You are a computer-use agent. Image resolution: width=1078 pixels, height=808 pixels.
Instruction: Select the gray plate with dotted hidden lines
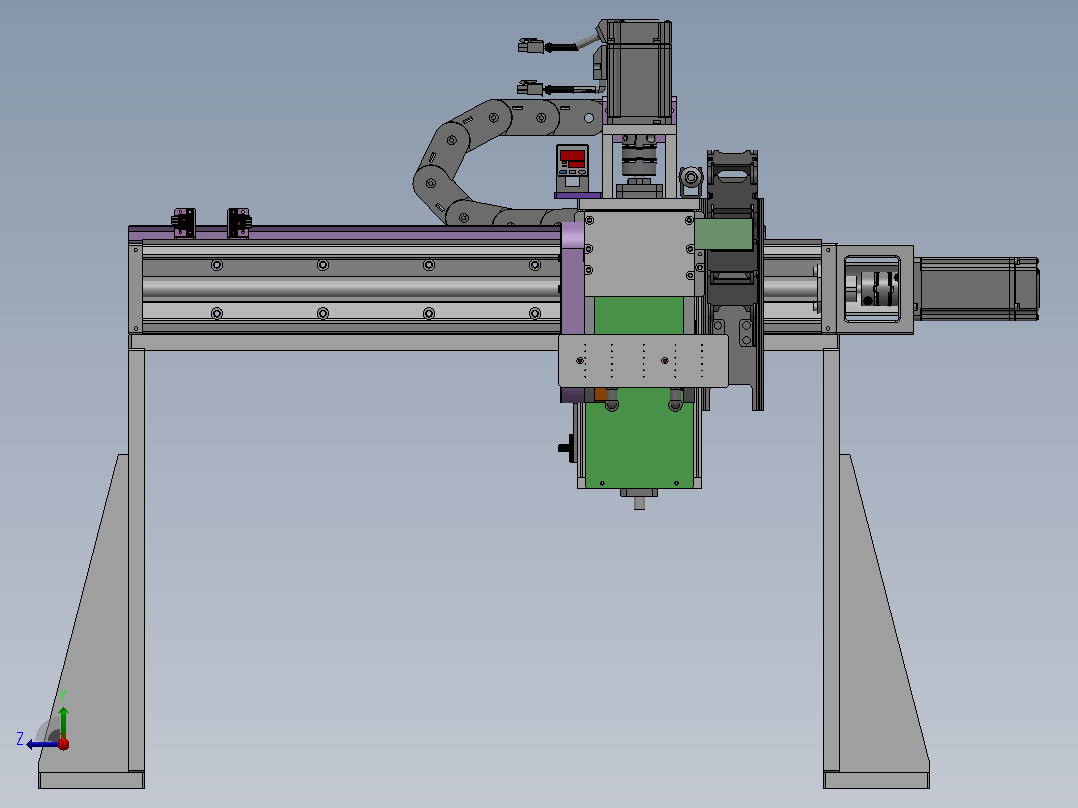[x=643, y=361]
